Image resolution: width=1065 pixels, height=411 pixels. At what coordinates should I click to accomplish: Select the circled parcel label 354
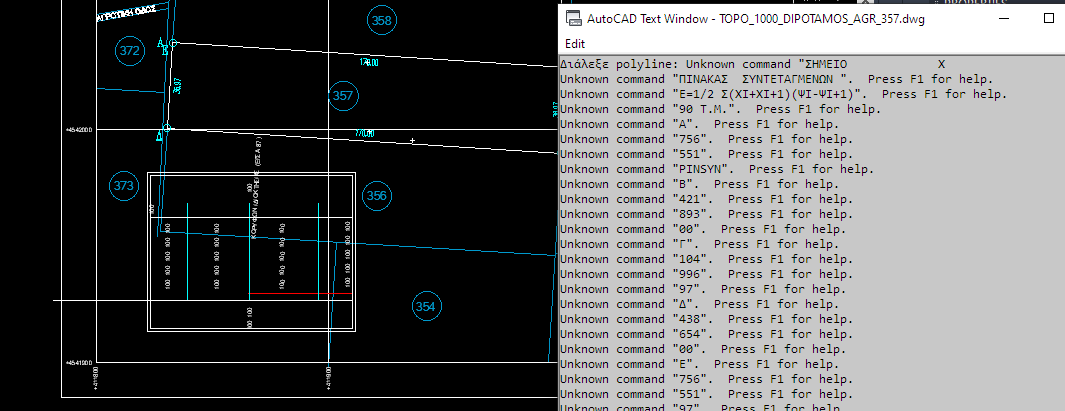[x=426, y=307]
